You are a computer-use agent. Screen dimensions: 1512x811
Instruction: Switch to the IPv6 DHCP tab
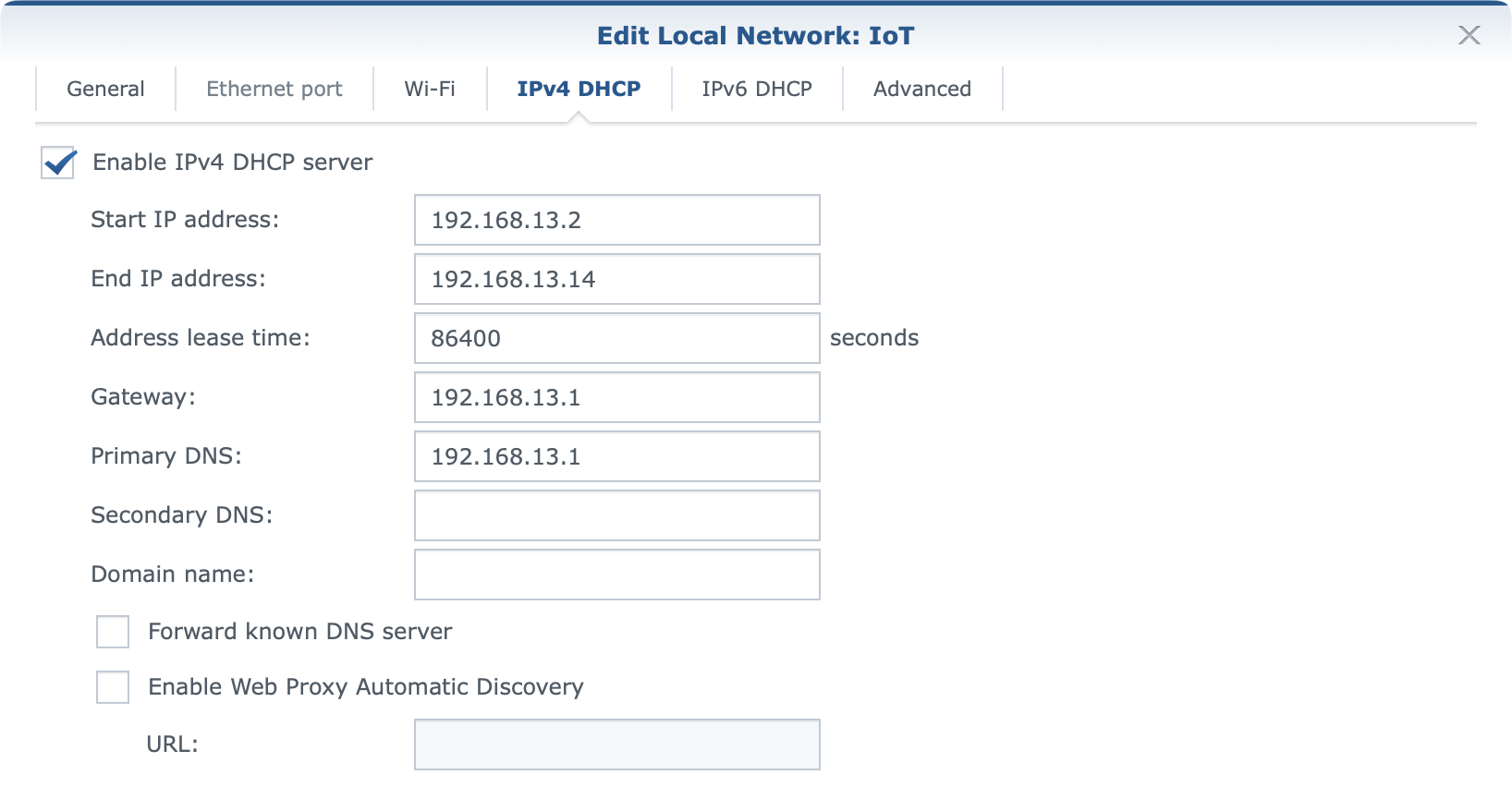pos(756,89)
